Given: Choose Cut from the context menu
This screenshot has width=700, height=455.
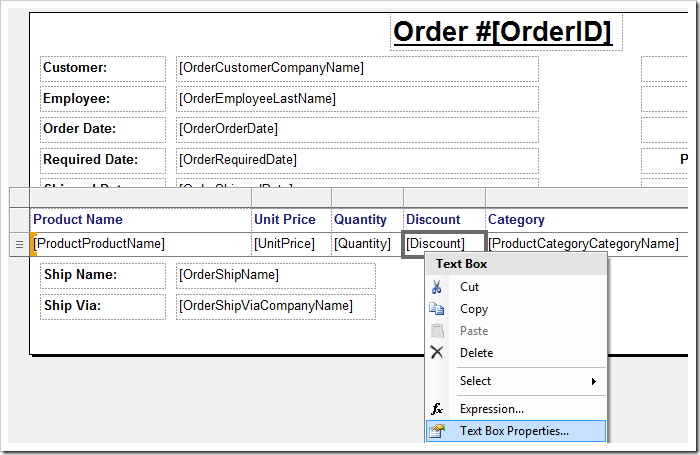Looking at the screenshot, I should pos(517,287).
